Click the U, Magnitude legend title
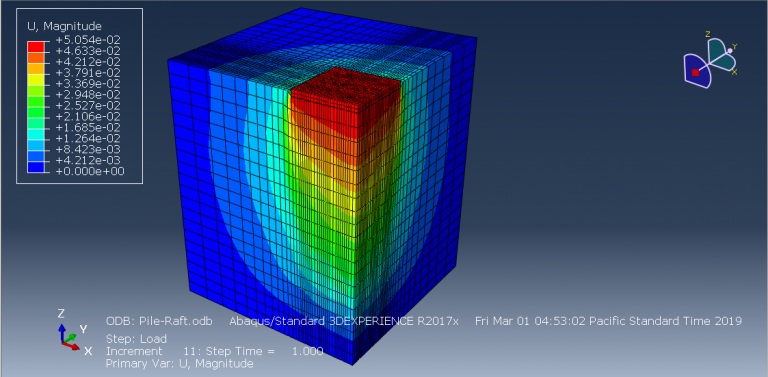This screenshot has width=768, height=377. point(64,26)
